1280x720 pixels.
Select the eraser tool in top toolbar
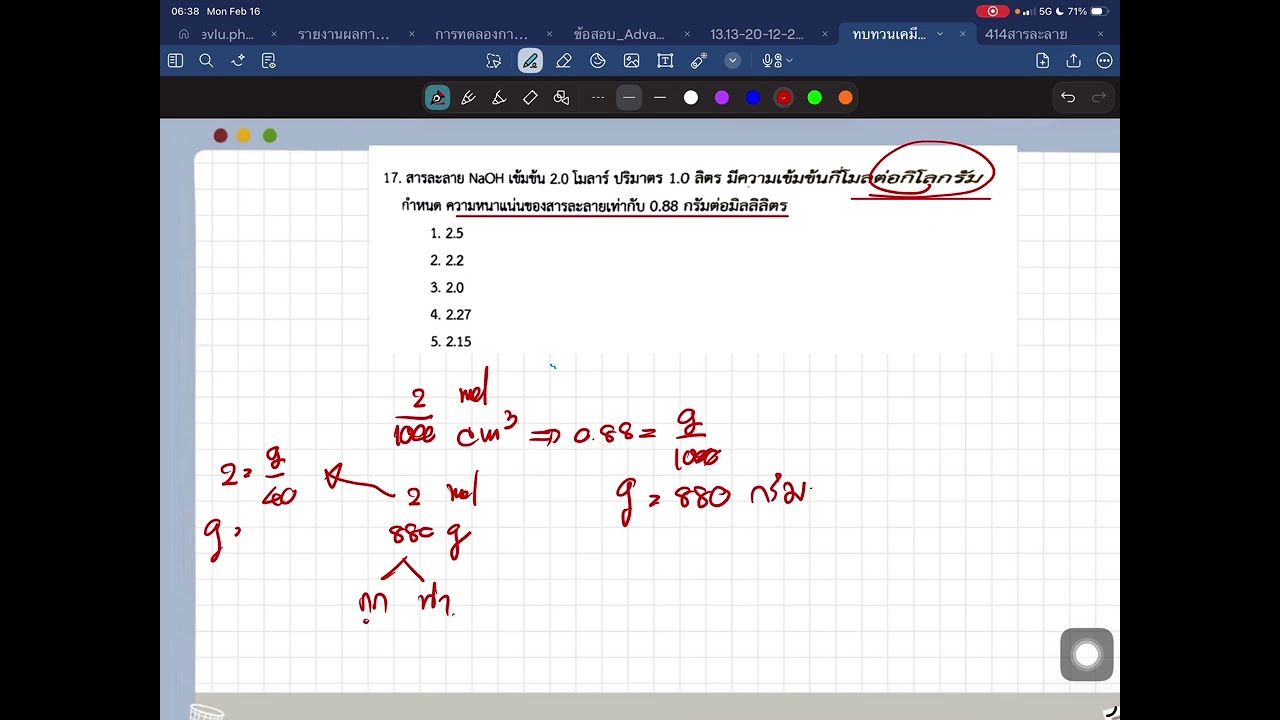pyautogui.click(x=564, y=61)
